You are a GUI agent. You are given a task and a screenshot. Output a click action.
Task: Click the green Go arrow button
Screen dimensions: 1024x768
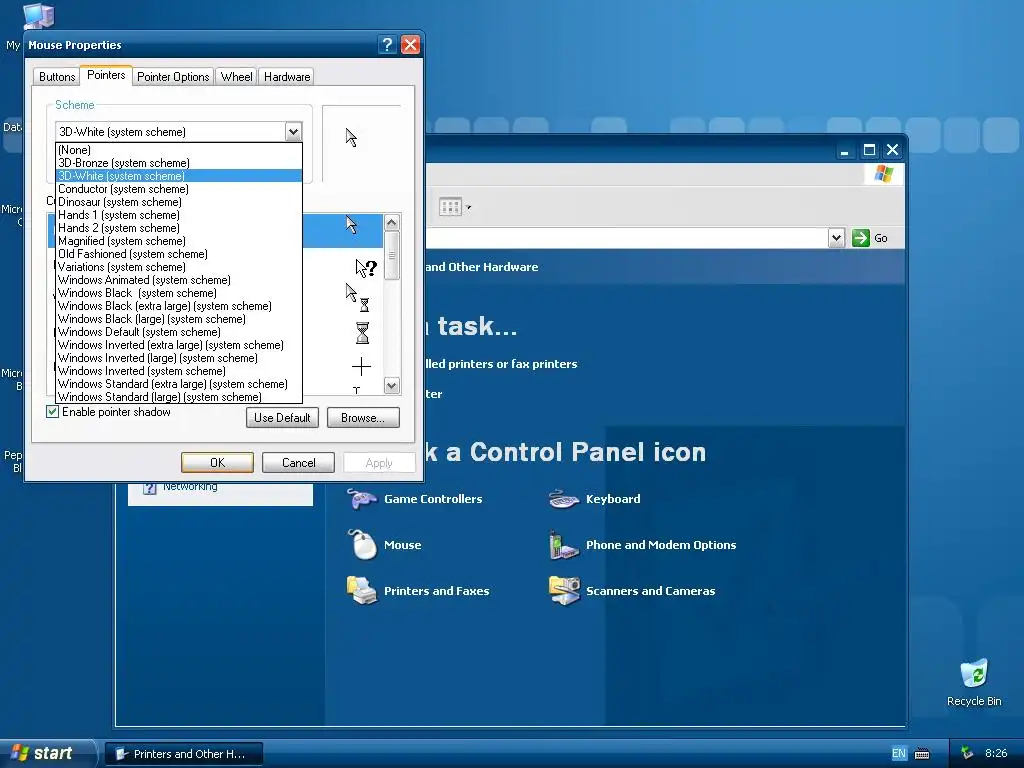861,238
